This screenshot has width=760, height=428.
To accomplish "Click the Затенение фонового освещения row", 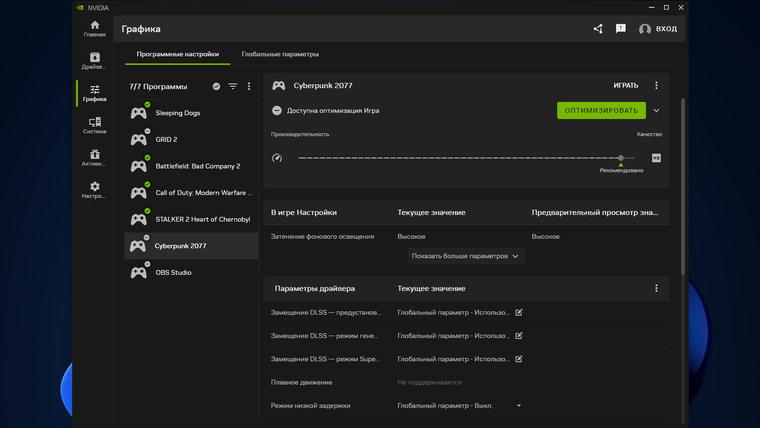I will tap(466, 237).
